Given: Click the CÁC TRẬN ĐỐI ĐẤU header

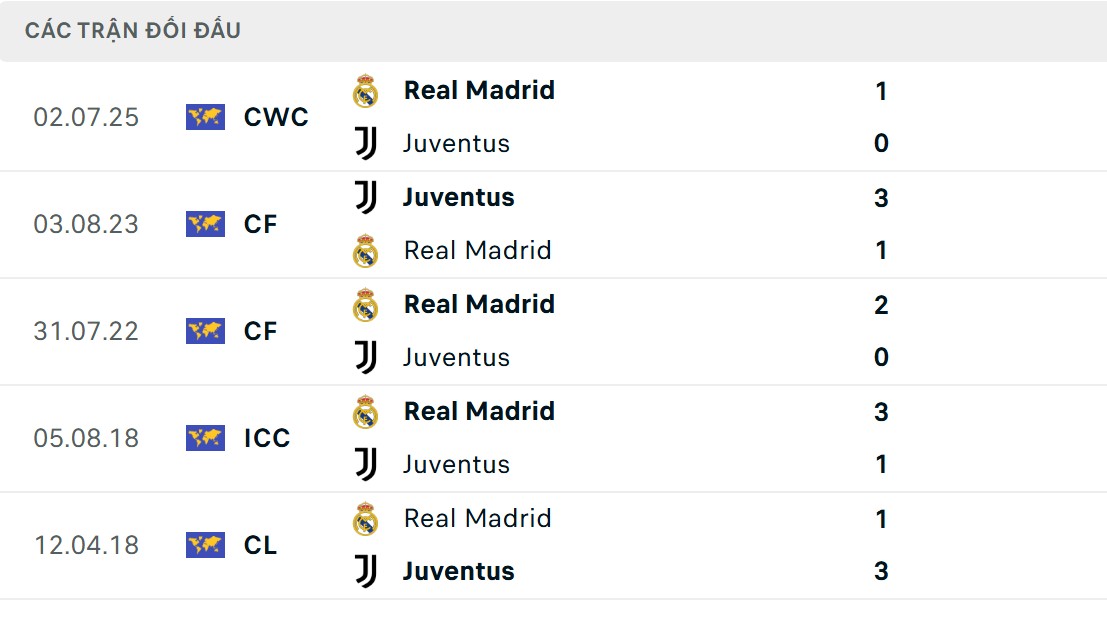Looking at the screenshot, I should click(x=131, y=30).
